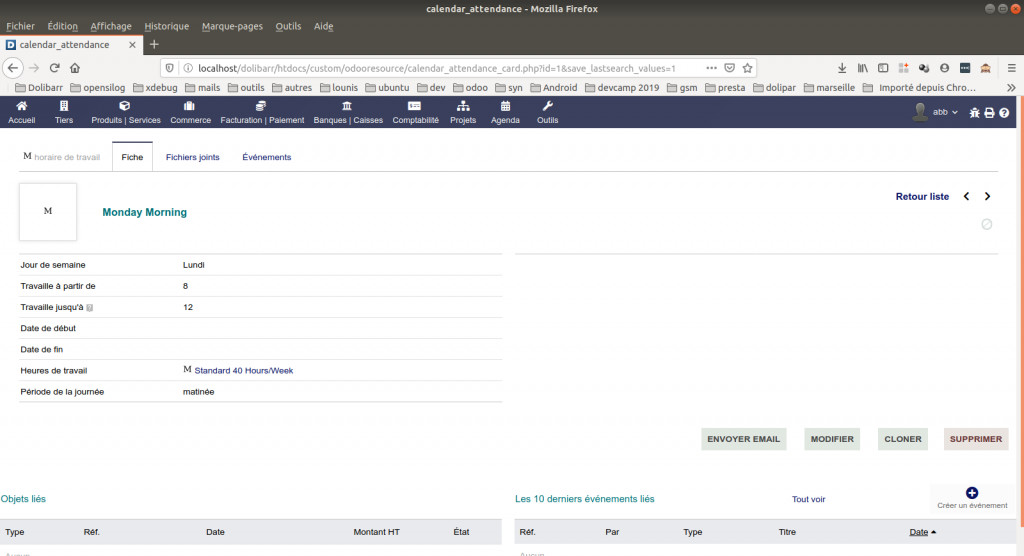Screen dimensions: 1024x556
Task: Open the Standard 40 Hours/Week link
Action: [243, 371]
